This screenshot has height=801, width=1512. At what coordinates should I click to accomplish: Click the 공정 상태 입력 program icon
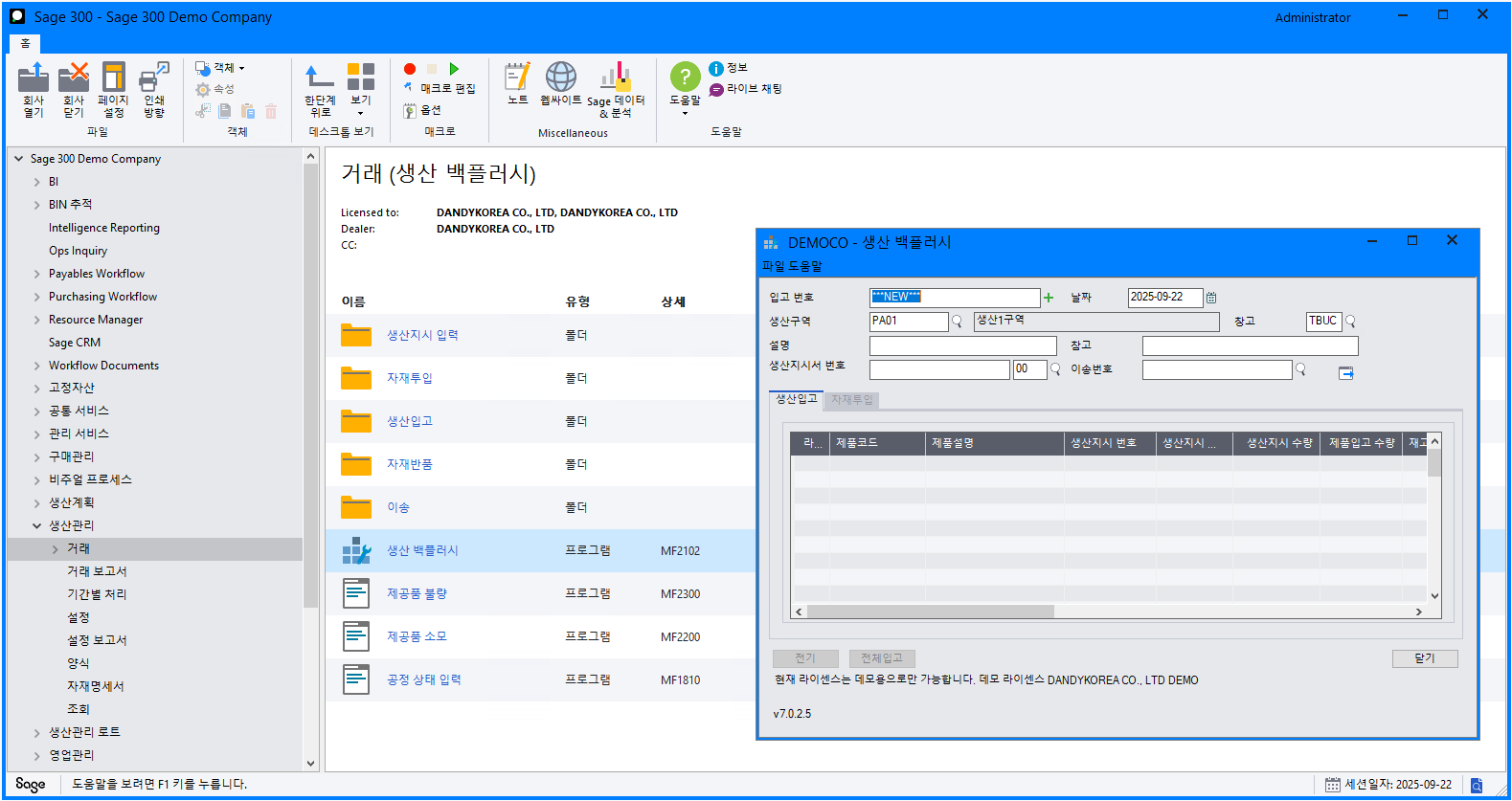click(356, 679)
